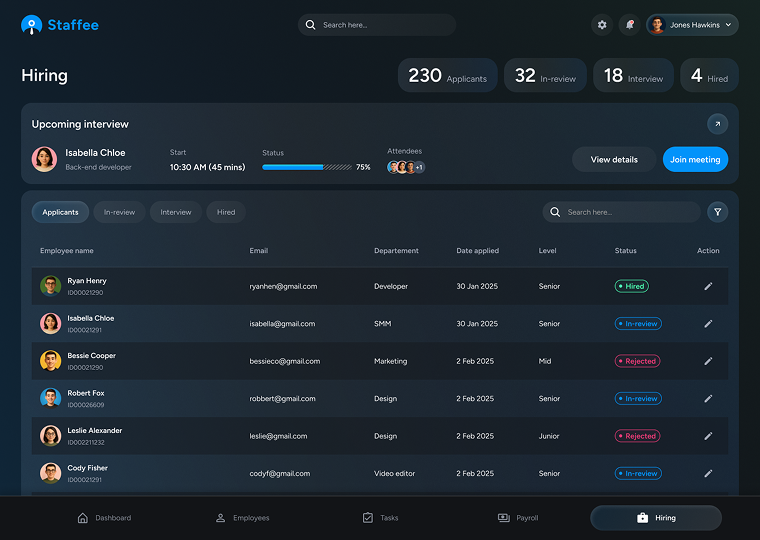Go to Tasks in bottom navigation

(380, 518)
